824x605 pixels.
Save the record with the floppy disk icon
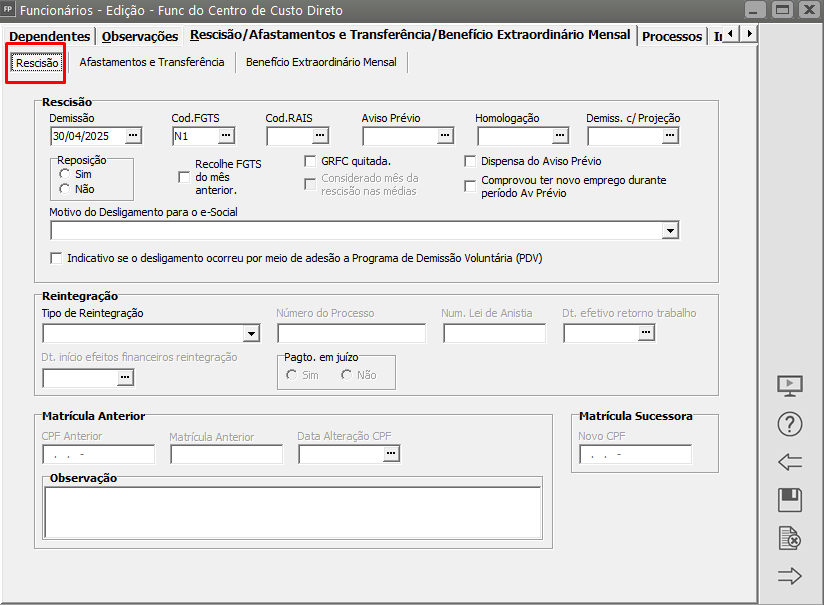click(x=790, y=500)
